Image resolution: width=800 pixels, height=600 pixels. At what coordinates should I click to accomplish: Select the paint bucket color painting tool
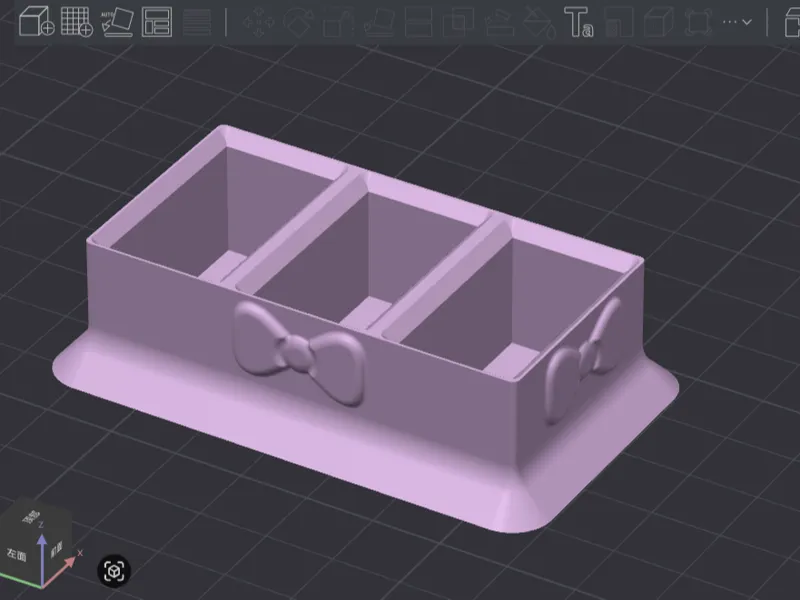539,22
